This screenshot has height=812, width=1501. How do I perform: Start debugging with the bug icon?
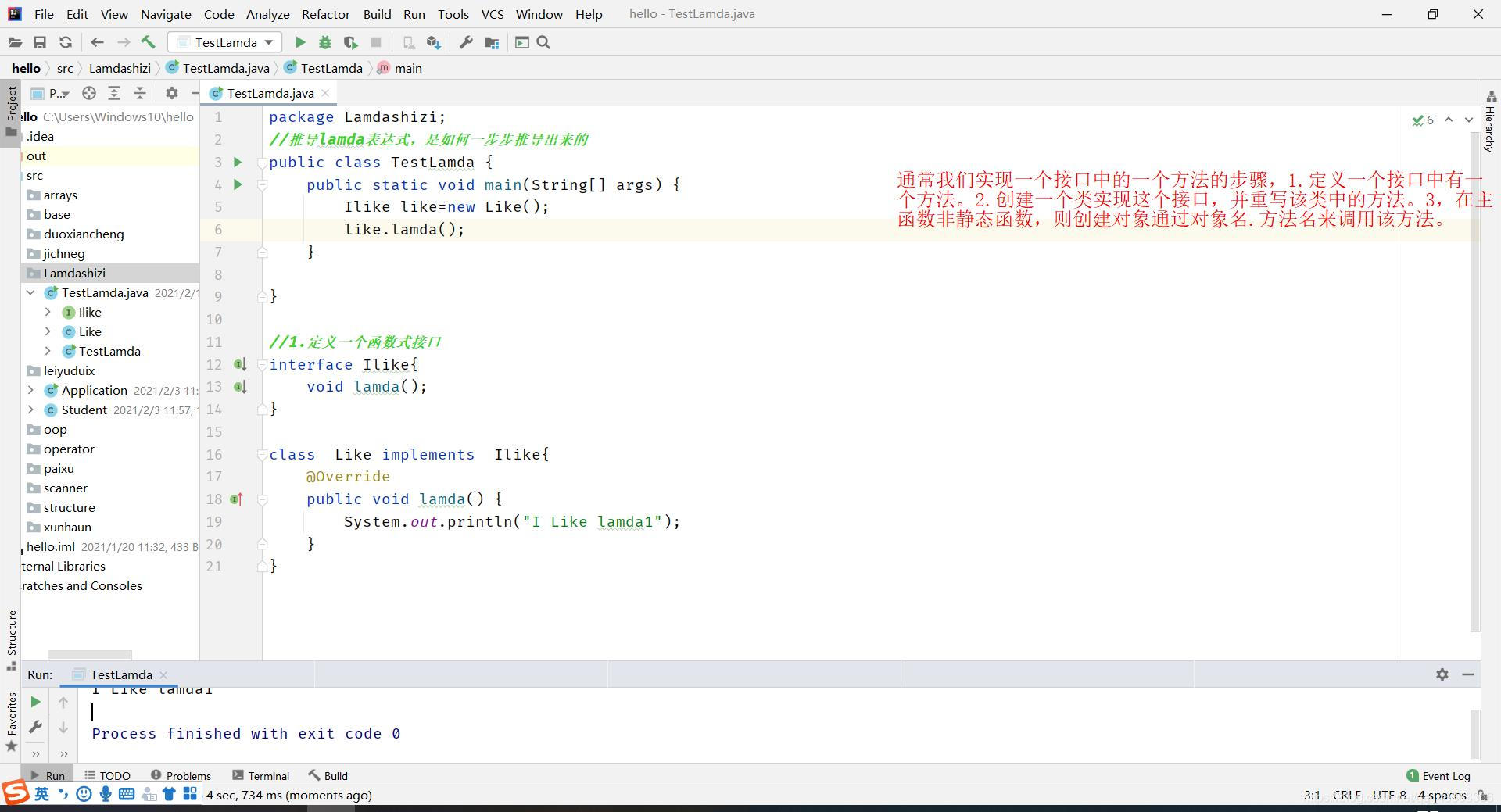325,42
